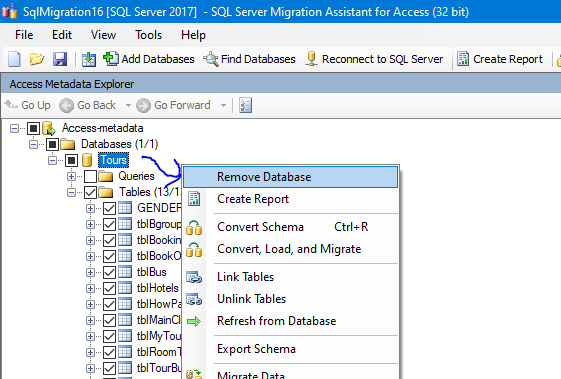Viewport: 561px width, 379px height.
Task: Click the green Refresh from Database arrow icon
Action: point(194,321)
